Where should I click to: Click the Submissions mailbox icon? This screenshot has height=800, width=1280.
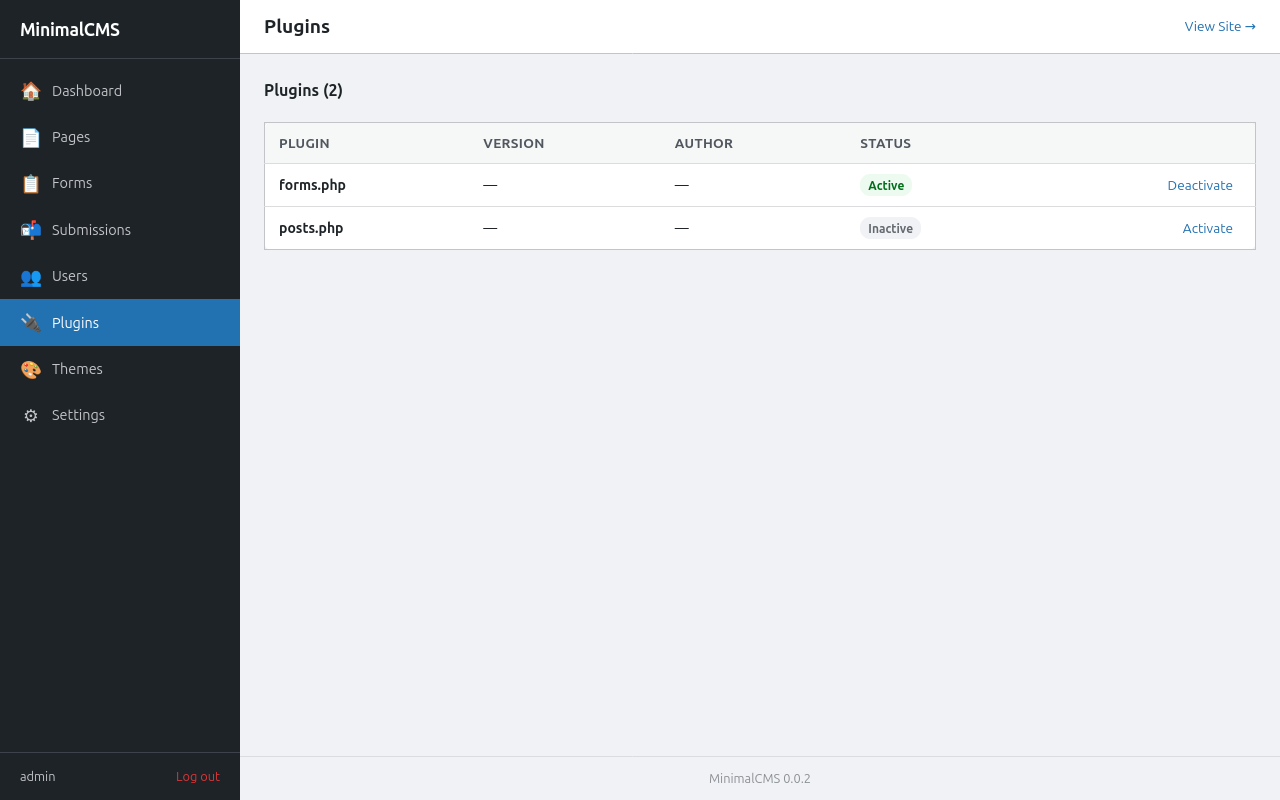[x=31, y=230]
